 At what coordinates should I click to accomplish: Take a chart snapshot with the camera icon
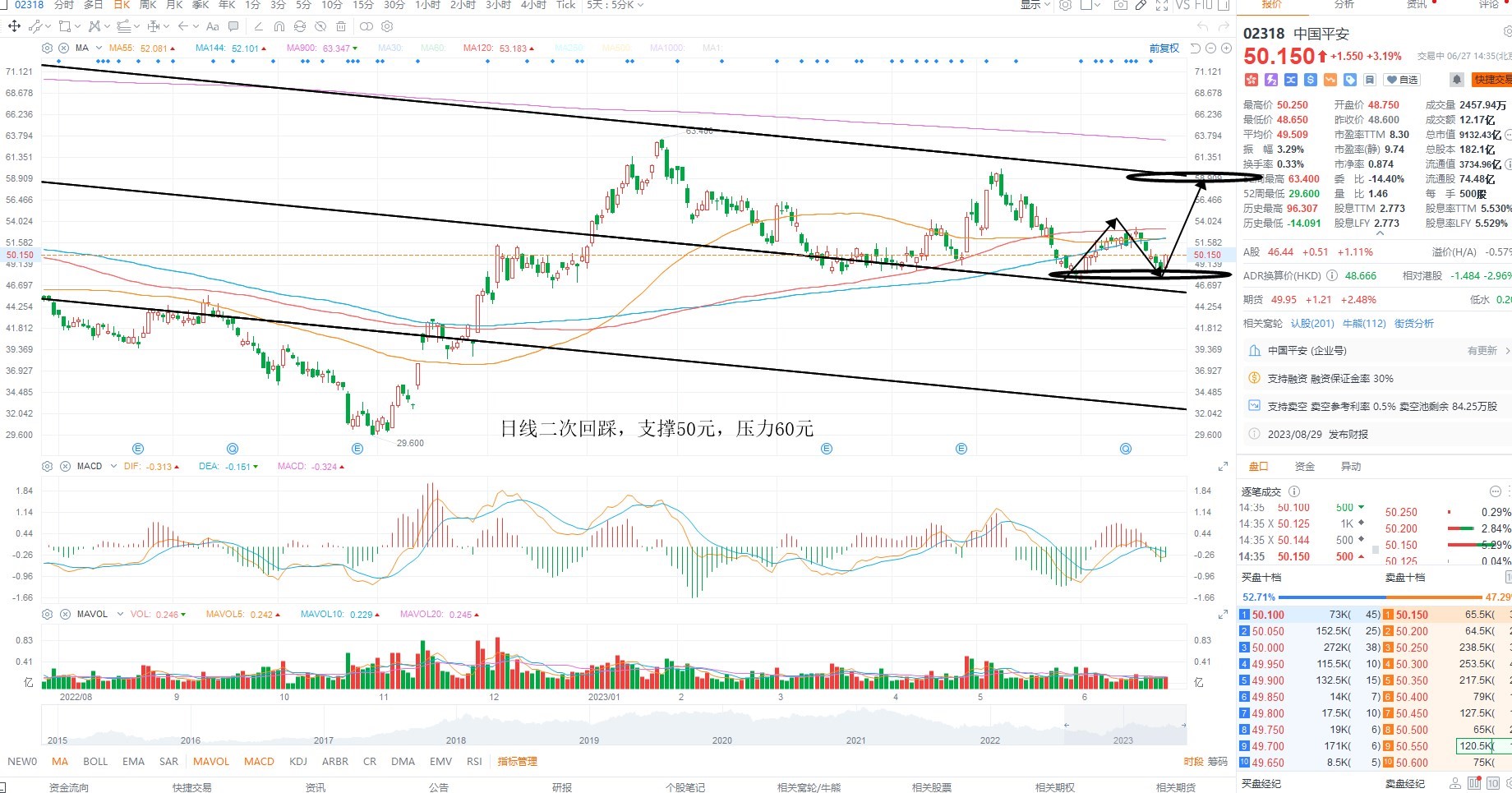(x=1120, y=5)
